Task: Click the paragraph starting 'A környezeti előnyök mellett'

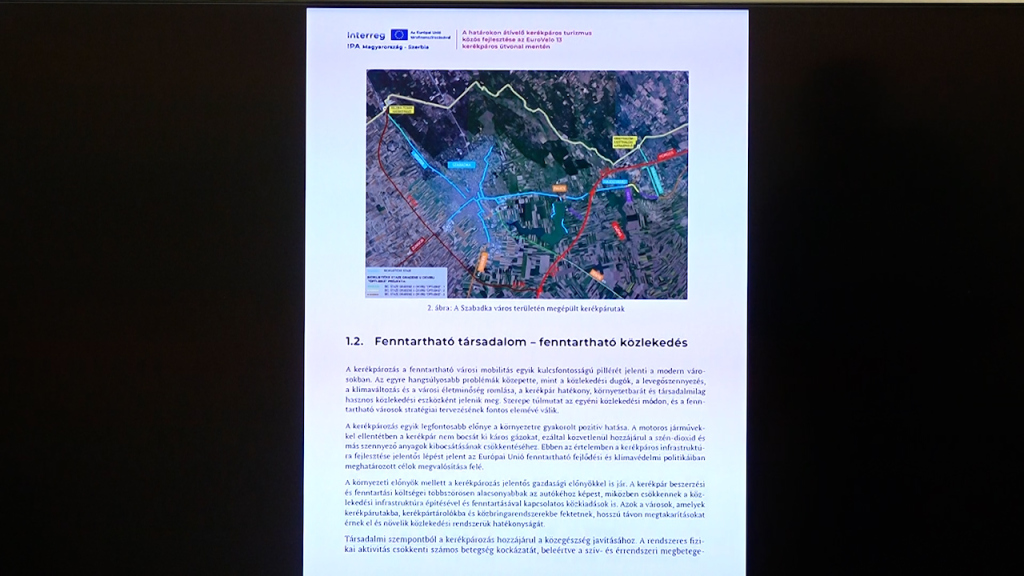Action: 525,504
